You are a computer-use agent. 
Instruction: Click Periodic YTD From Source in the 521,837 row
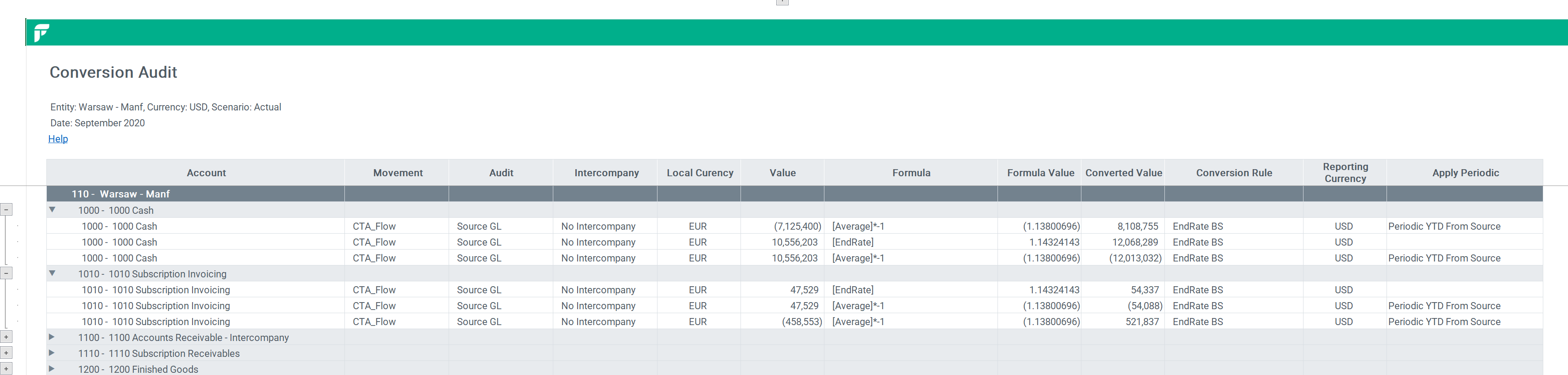tap(1444, 321)
